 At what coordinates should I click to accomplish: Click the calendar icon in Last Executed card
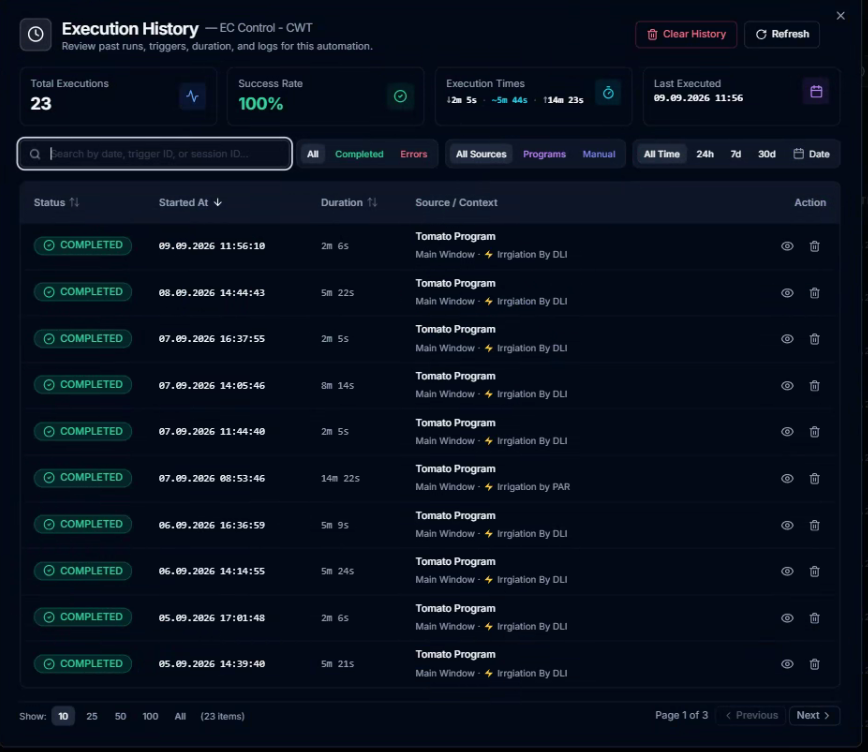click(x=816, y=92)
